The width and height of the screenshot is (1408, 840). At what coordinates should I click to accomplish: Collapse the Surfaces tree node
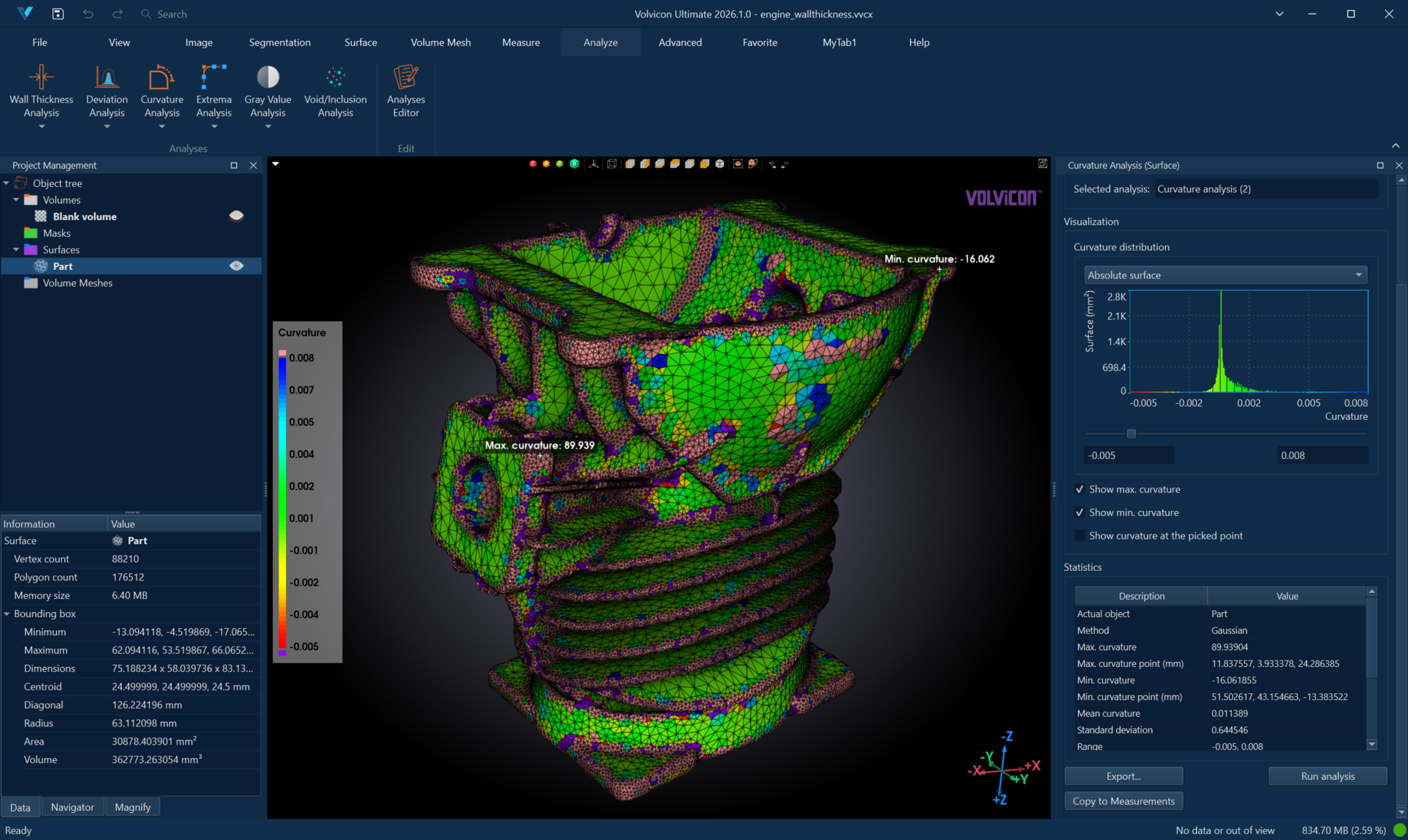[x=16, y=250]
